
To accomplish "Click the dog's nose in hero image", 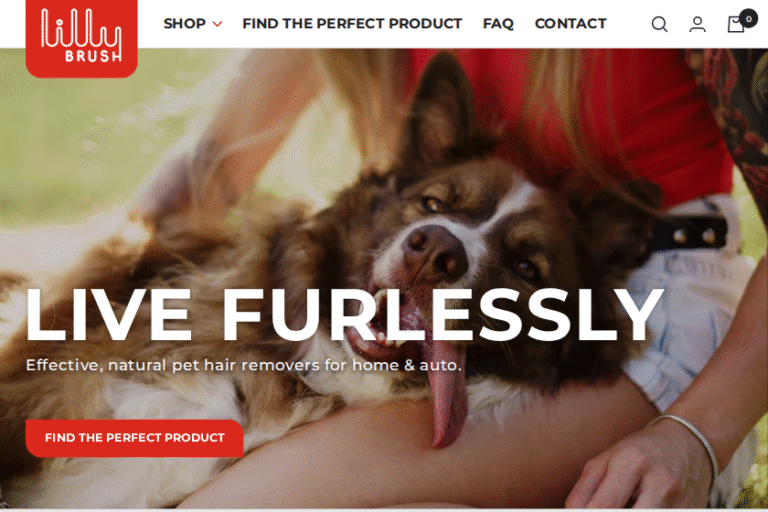I will 433,250.
